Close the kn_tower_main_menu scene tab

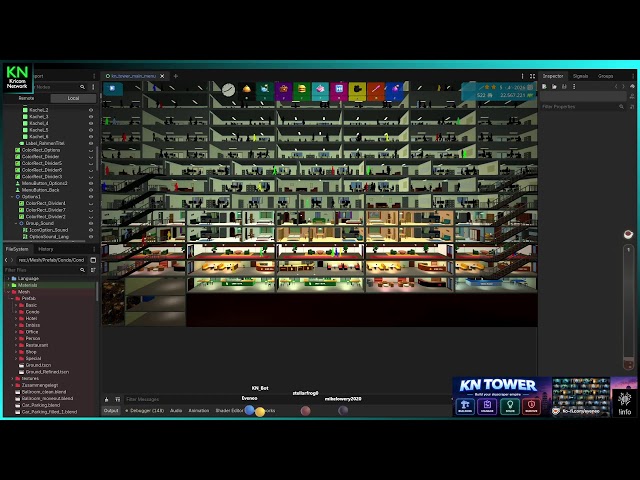[x=162, y=76]
